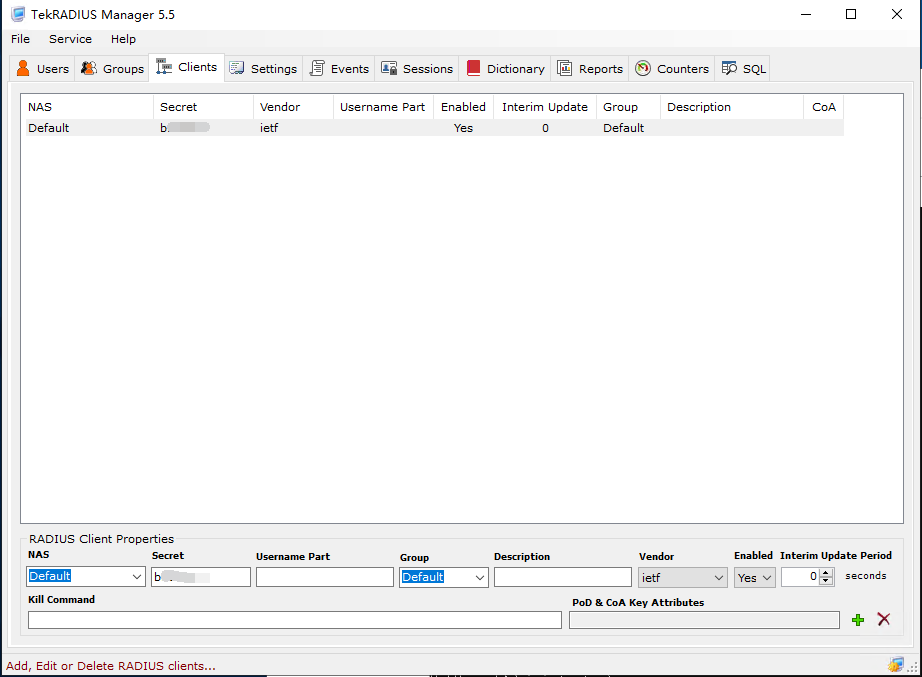This screenshot has width=922, height=677.
Task: Click the 0 cell under Interim Update
Action: 545,128
